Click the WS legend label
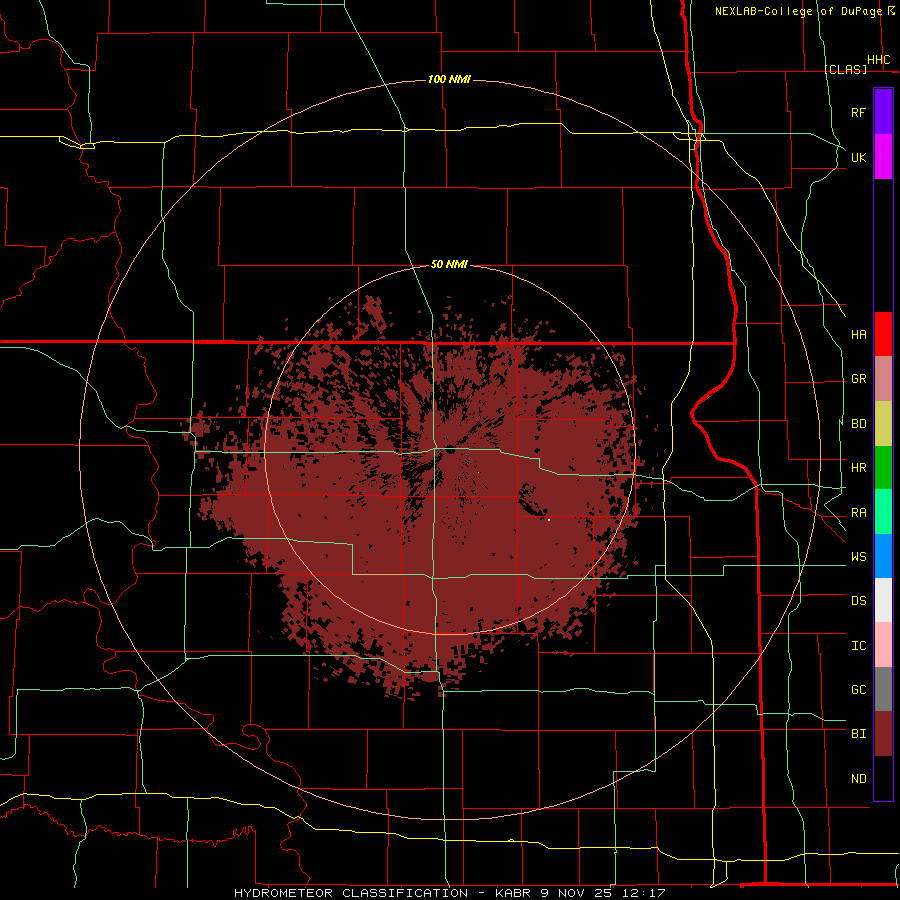900x900 pixels. click(859, 557)
